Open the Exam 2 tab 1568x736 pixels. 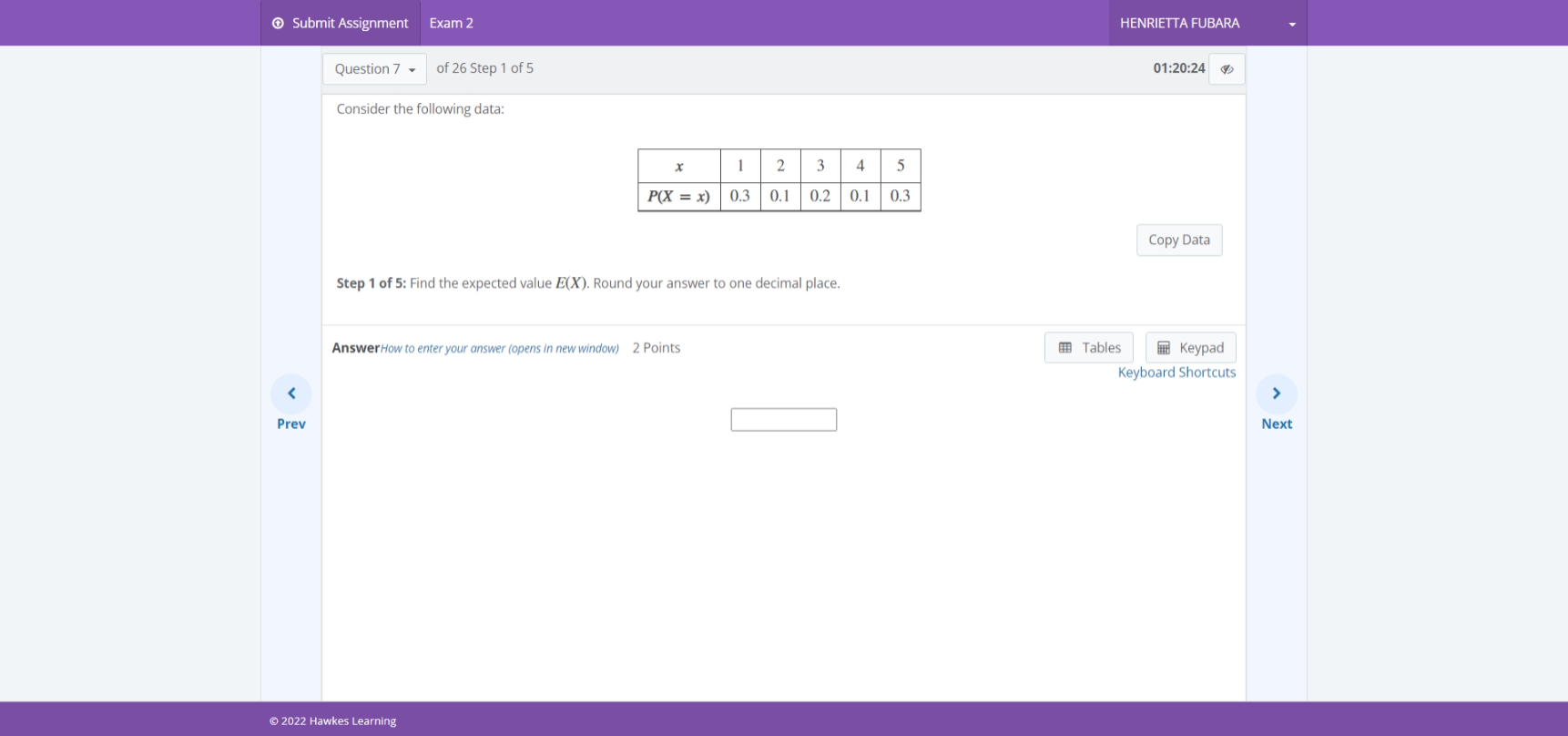pos(451,23)
